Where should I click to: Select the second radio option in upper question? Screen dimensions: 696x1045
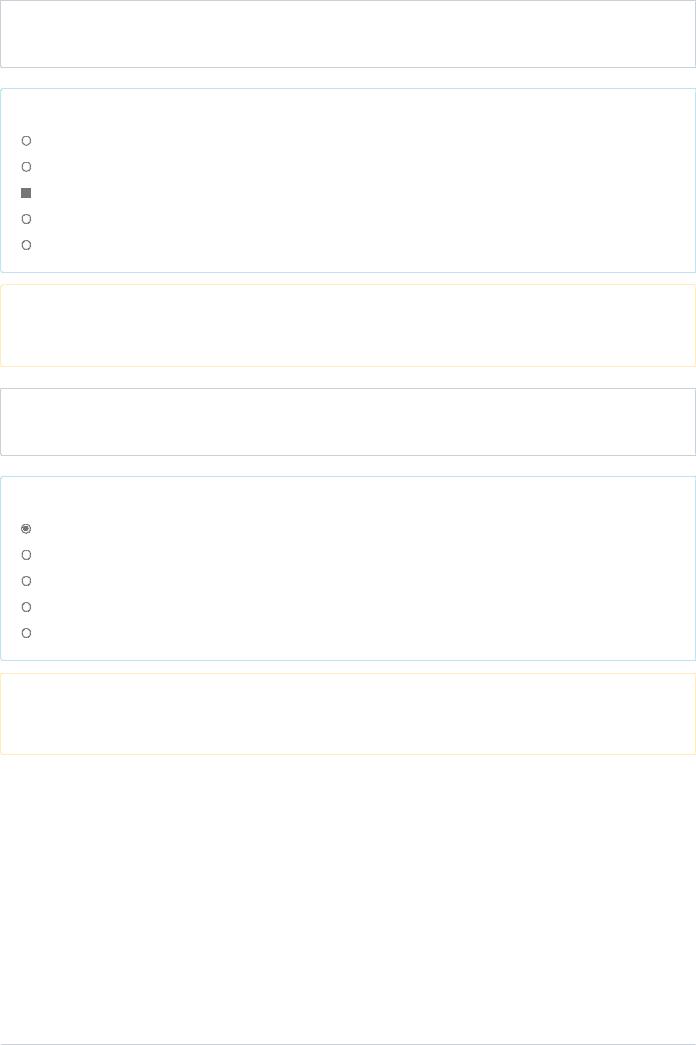pyautogui.click(x=26, y=167)
